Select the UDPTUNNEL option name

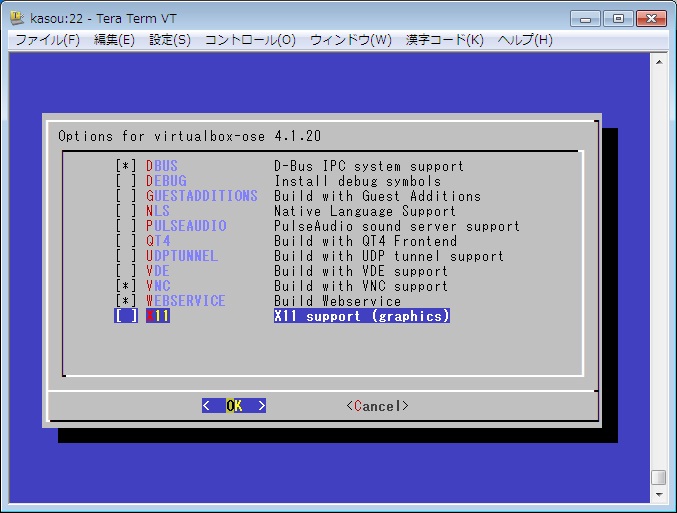(x=182, y=256)
